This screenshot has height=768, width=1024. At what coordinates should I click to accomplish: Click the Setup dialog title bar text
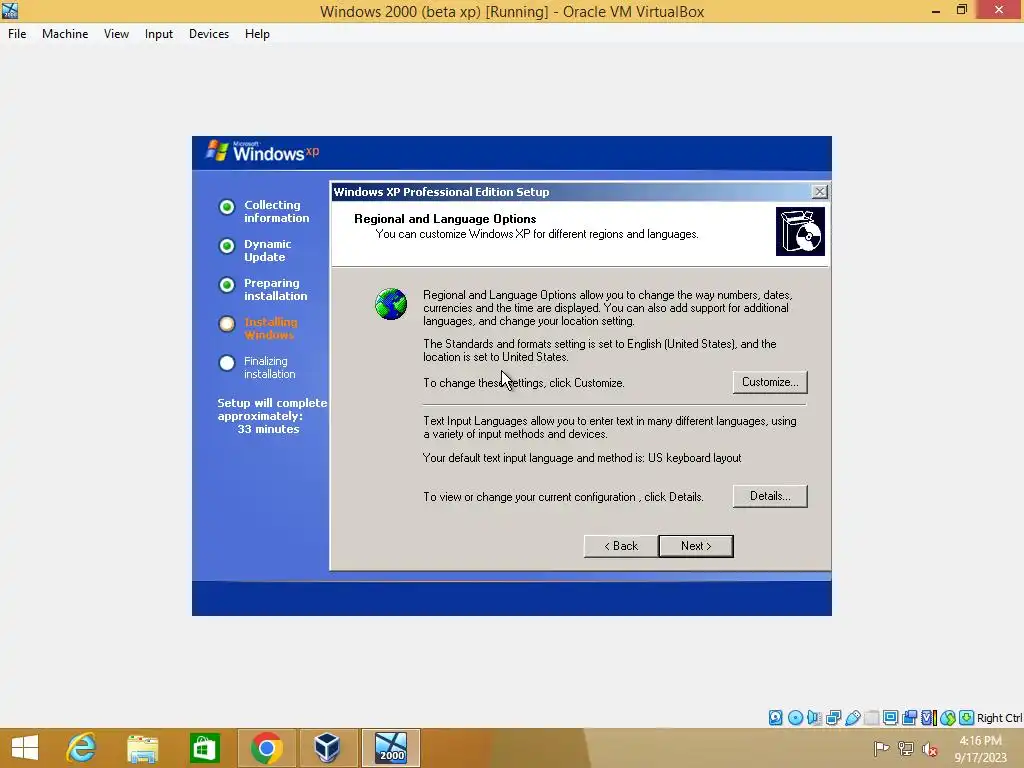(x=441, y=191)
